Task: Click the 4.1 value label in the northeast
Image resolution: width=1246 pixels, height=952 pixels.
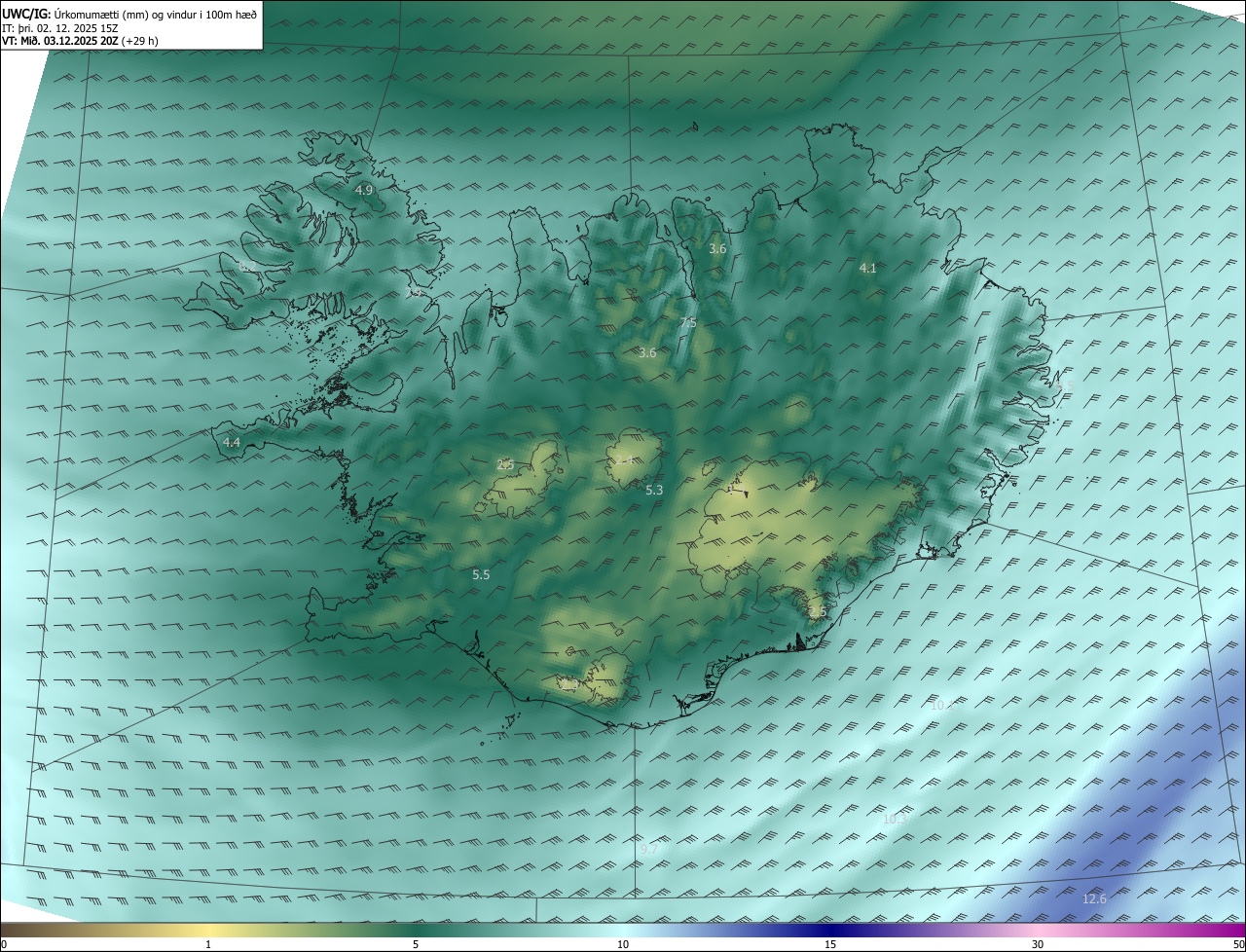Action: (868, 268)
